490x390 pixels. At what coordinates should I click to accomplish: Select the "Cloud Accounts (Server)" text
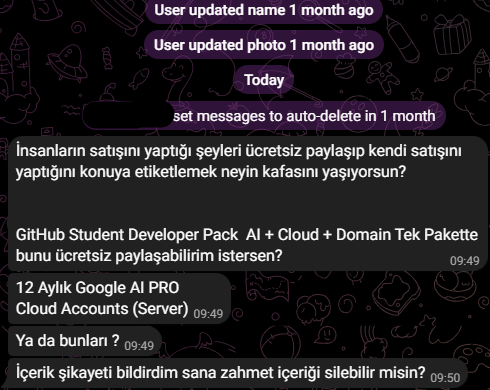[x=102, y=309]
